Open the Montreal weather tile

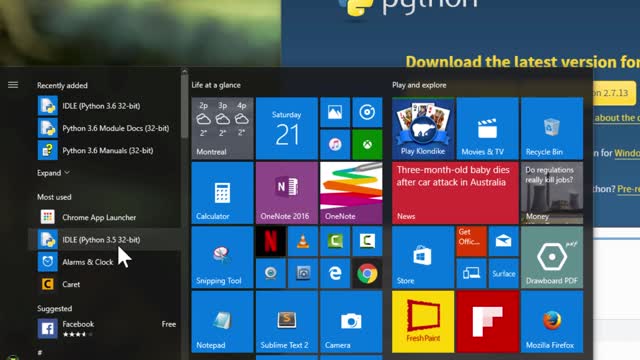(222, 128)
